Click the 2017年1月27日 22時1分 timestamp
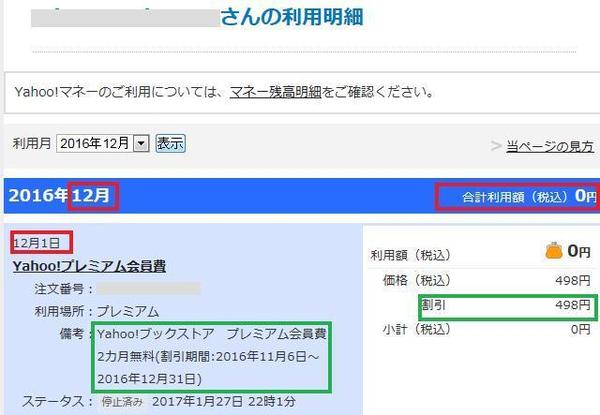The height and width of the screenshot is (415, 600). (224, 402)
